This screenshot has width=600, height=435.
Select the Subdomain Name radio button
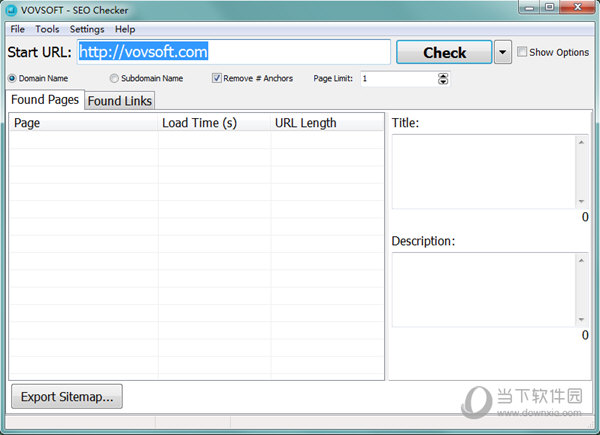click(114, 78)
